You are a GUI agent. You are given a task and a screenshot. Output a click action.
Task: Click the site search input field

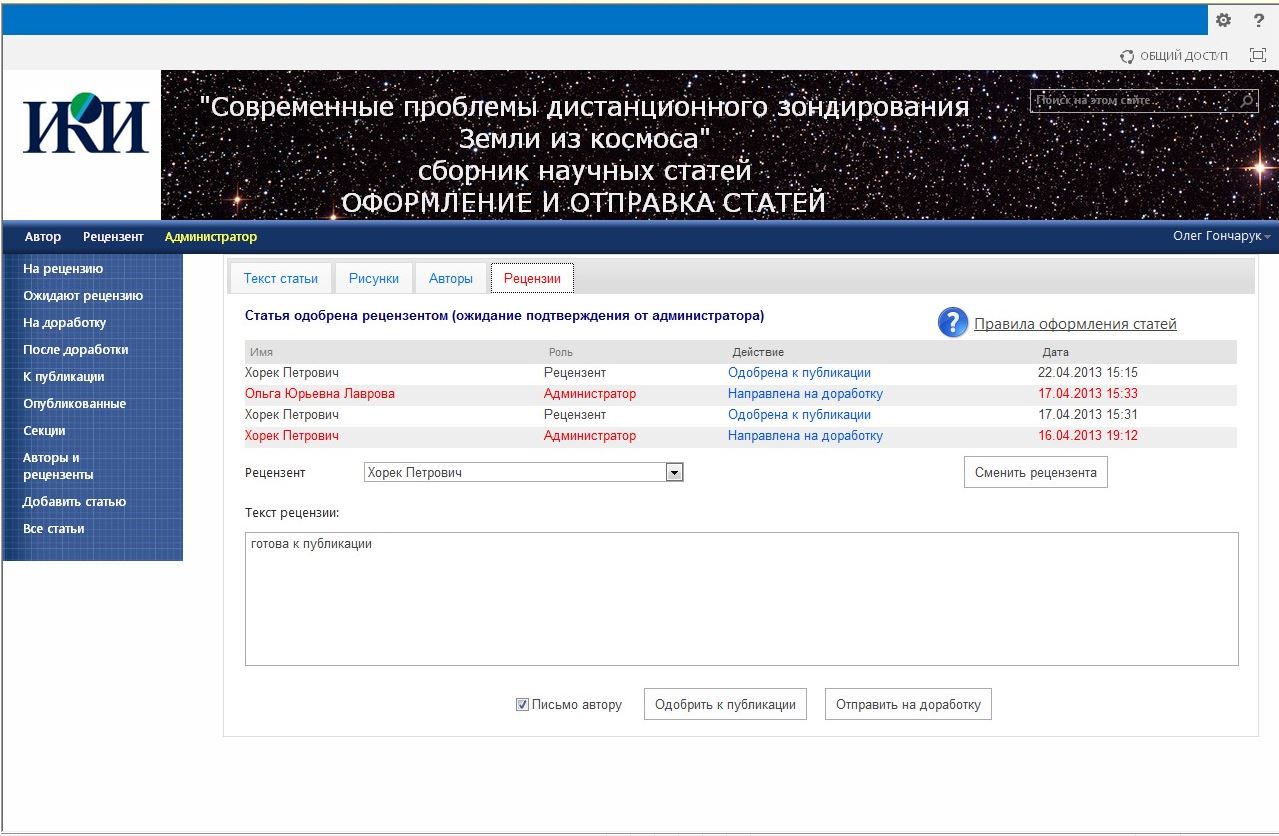tap(1135, 100)
